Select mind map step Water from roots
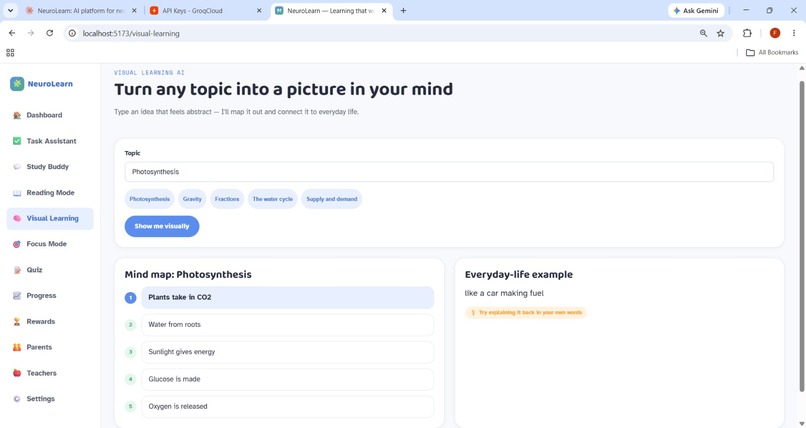The image size is (806, 428). tap(288, 325)
